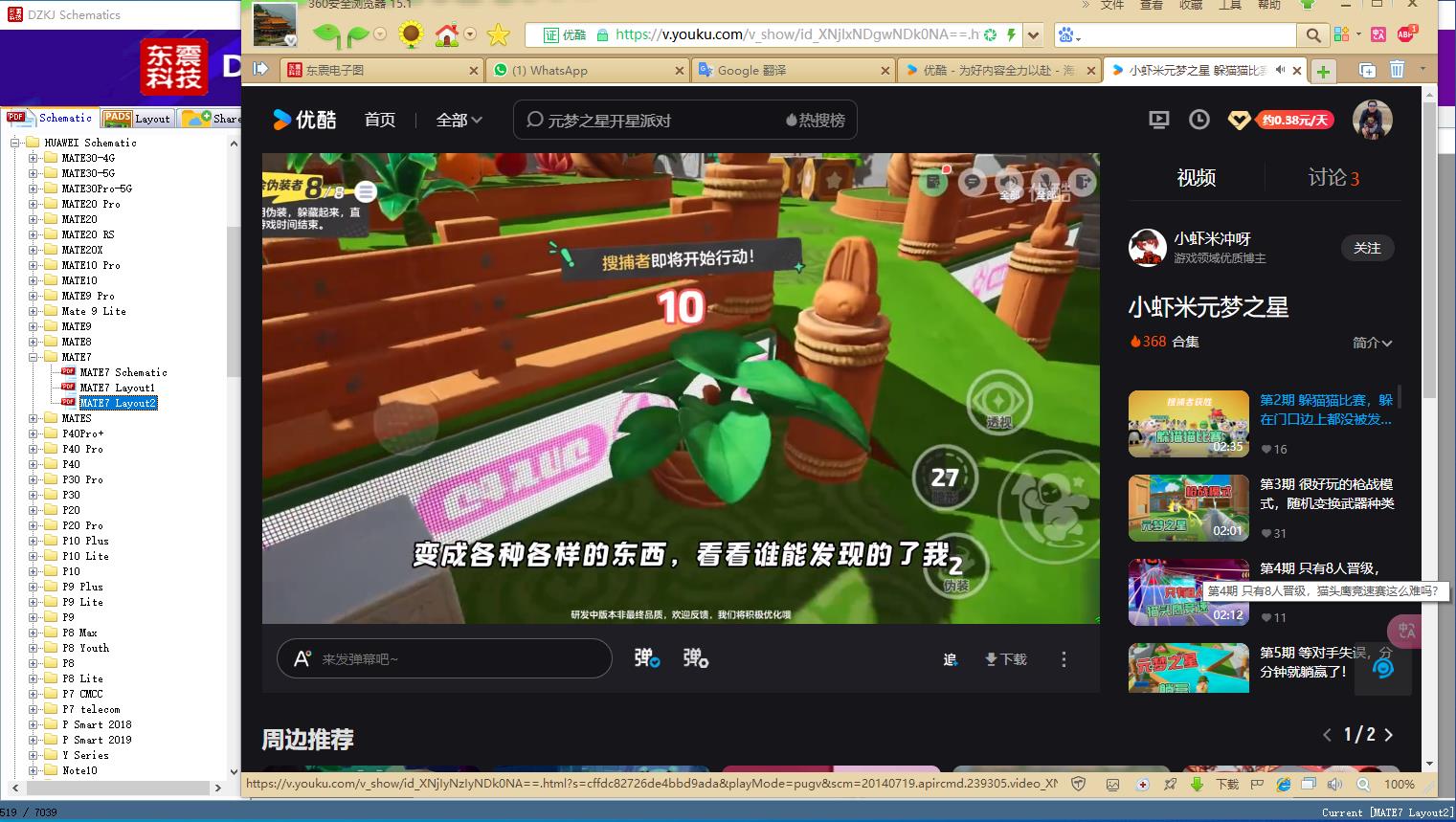Viewport: 1456px width, 822px height.
Task: Click the follow series 追 icon
Action: coord(950,659)
